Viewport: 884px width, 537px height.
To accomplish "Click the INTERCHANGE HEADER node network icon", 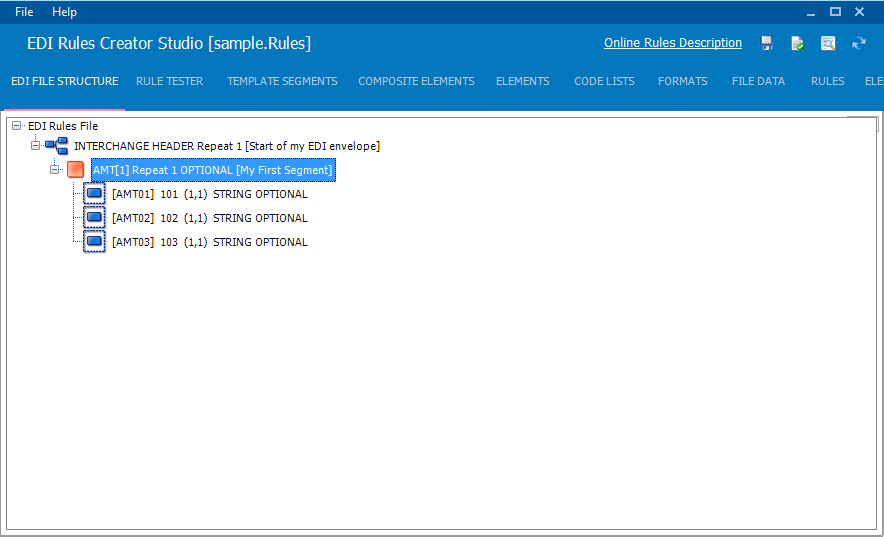I will [56, 145].
